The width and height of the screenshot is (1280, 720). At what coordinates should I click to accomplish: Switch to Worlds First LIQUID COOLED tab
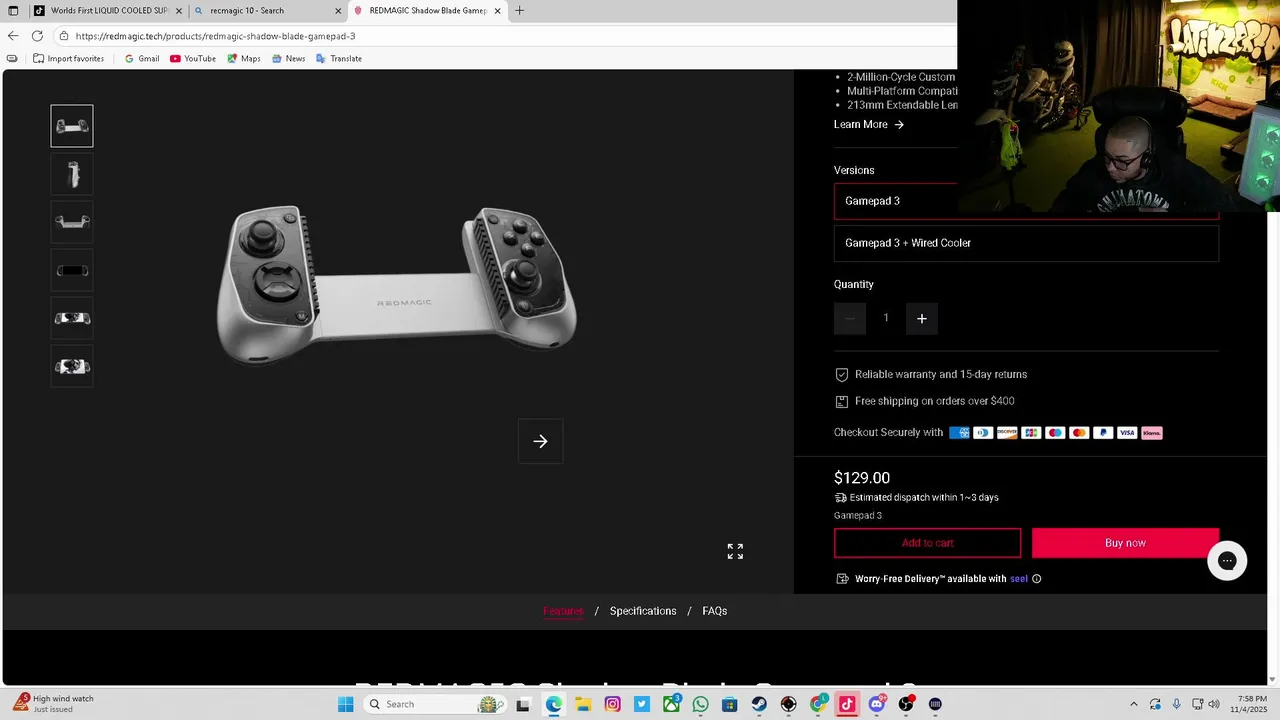109,11
